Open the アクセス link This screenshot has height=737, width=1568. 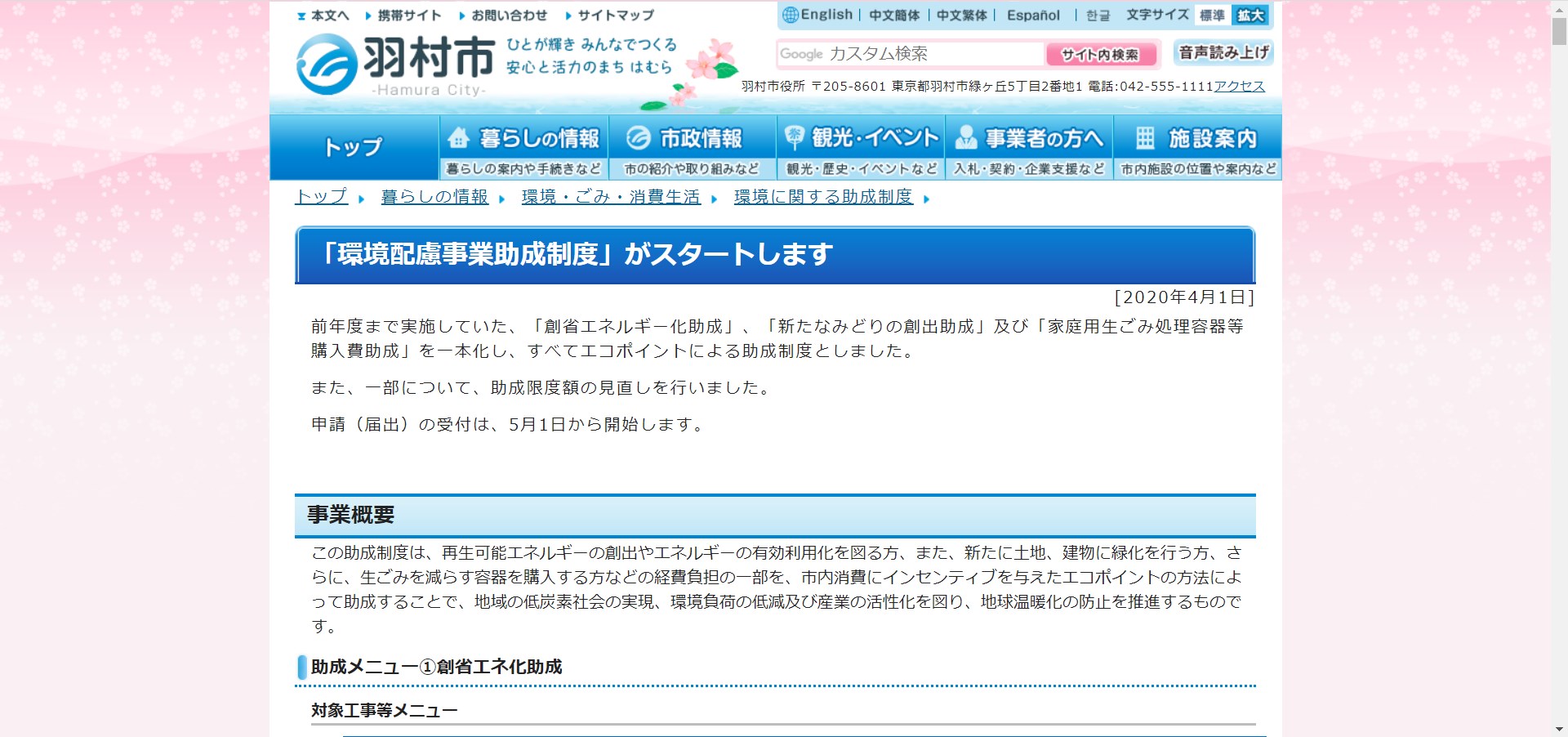click(x=1239, y=87)
